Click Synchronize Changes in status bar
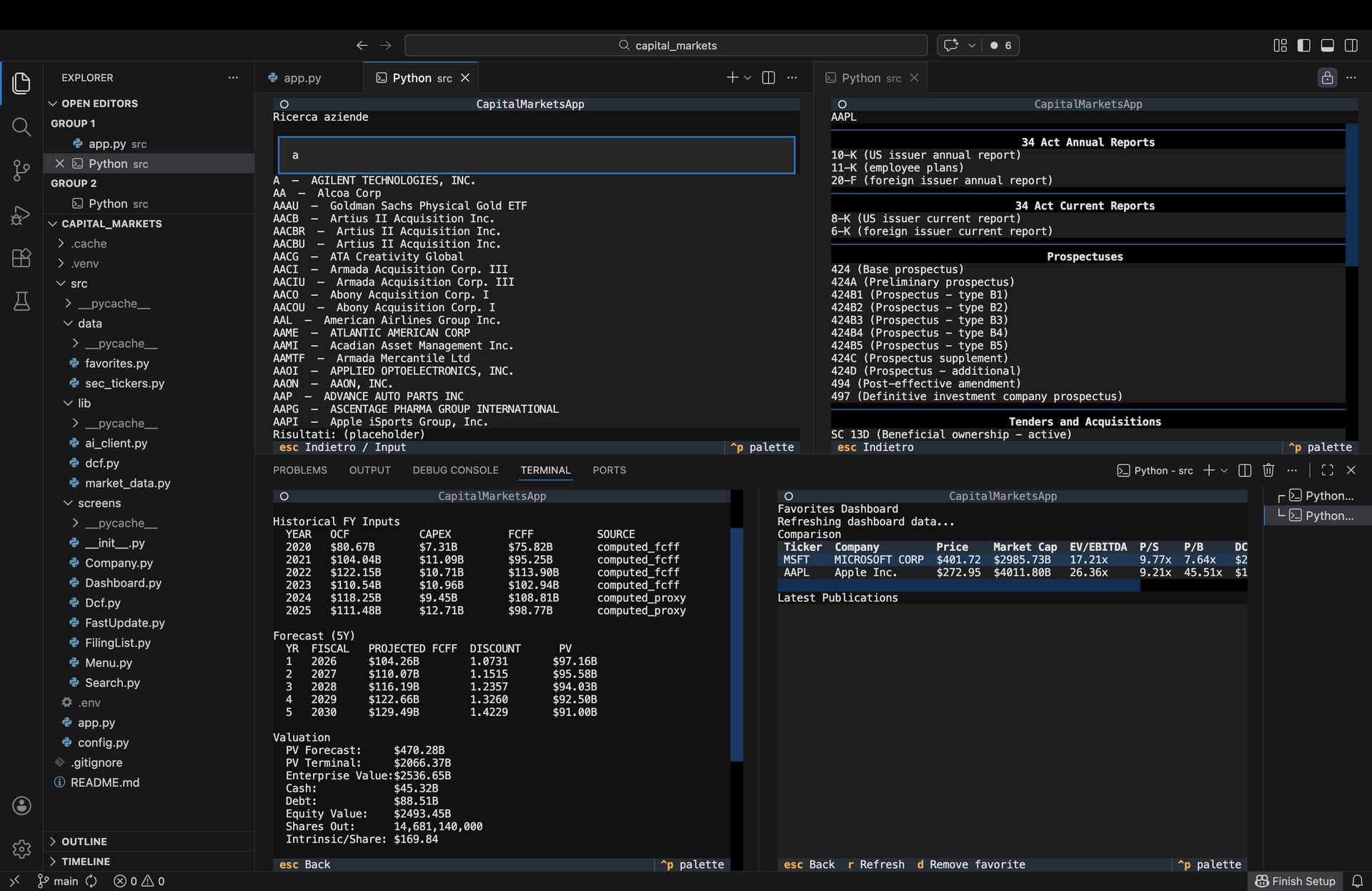 click(x=91, y=881)
